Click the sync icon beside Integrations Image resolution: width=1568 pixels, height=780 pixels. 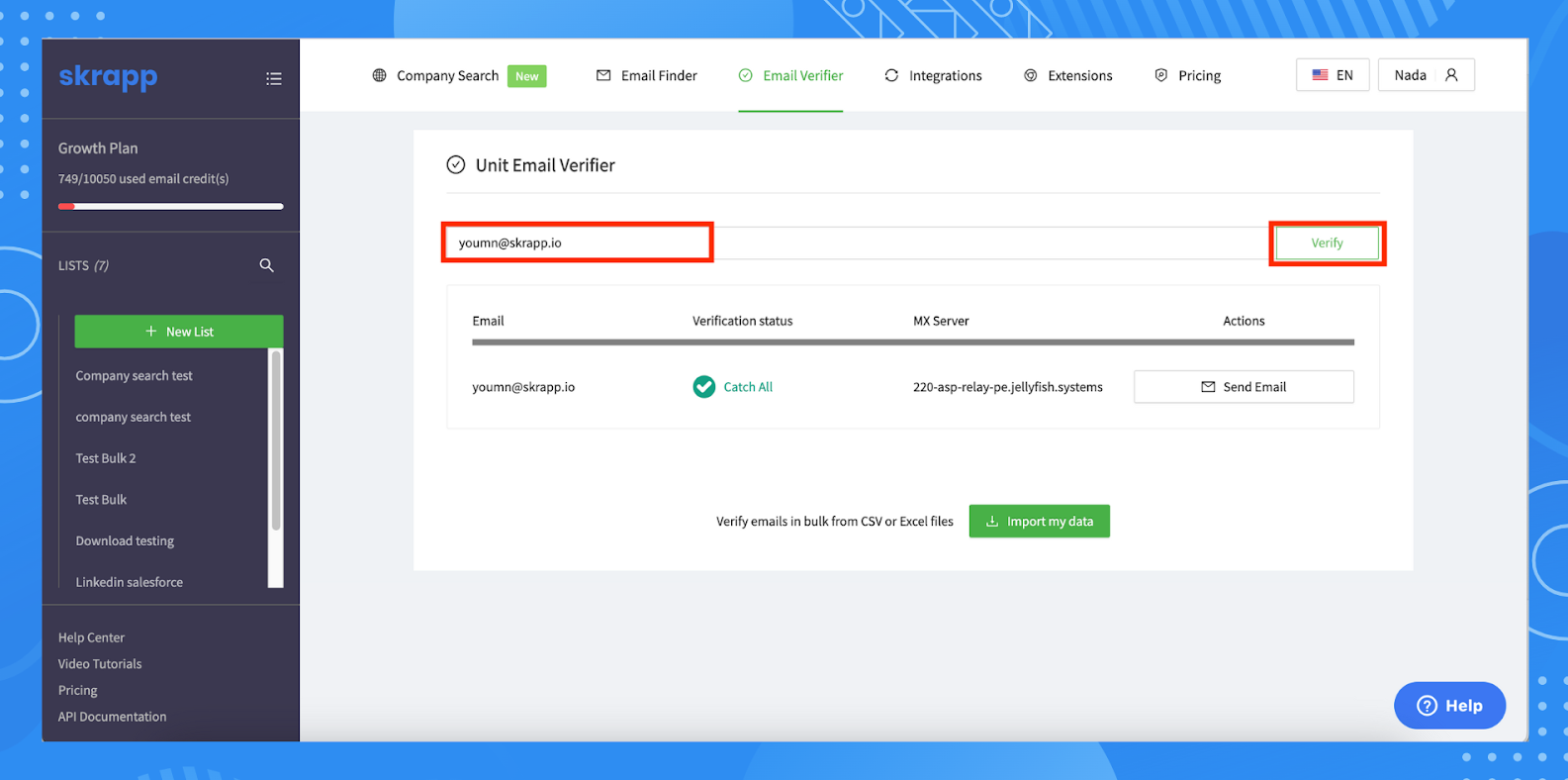(891, 75)
